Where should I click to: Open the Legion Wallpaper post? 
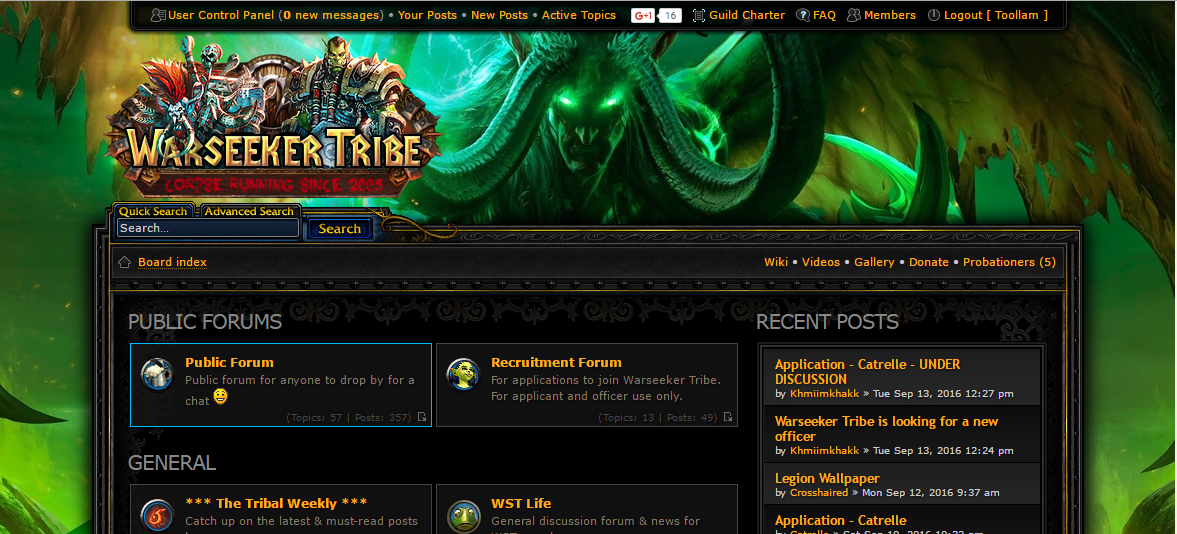[826, 478]
